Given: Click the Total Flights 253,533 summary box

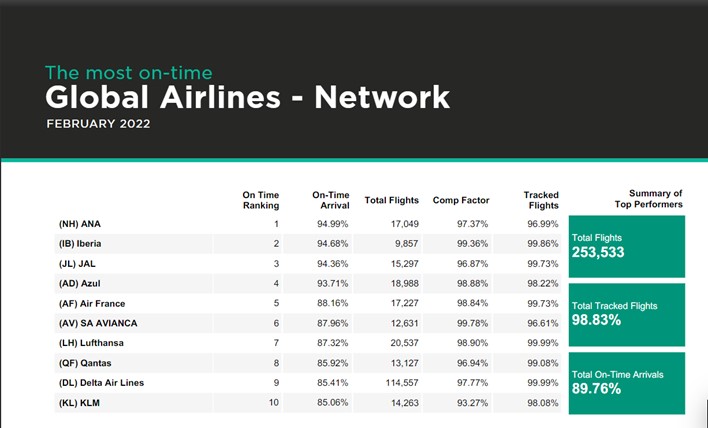Looking at the screenshot, I should 627,247.
